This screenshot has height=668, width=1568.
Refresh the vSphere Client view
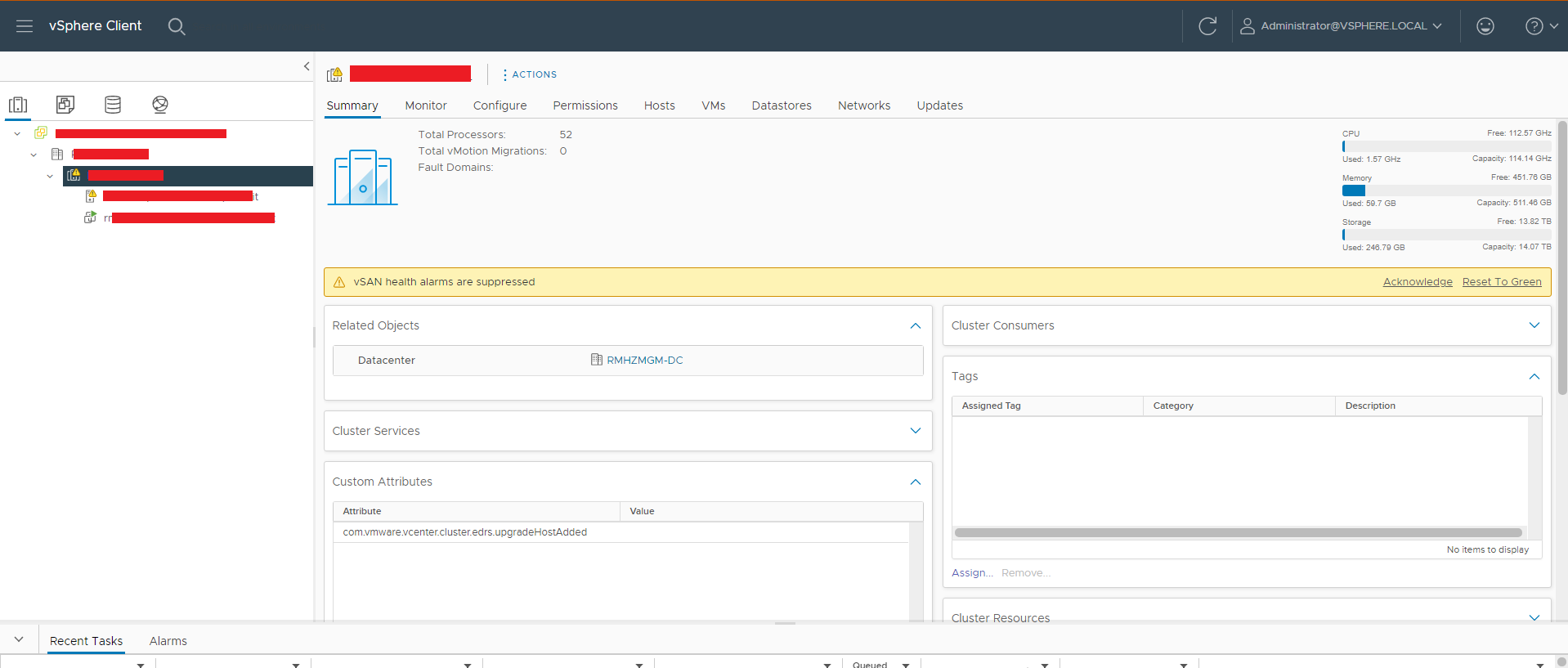pyautogui.click(x=1207, y=26)
